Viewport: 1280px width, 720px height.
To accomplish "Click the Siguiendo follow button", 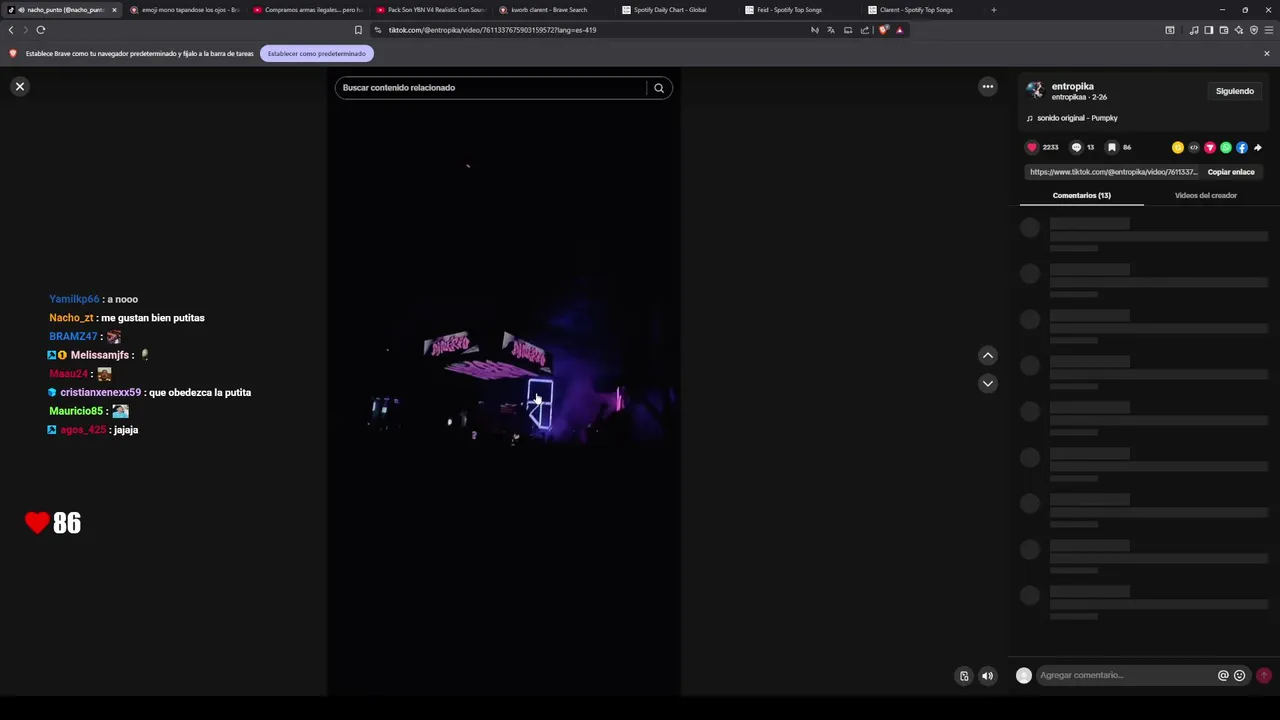I will 1235,91.
